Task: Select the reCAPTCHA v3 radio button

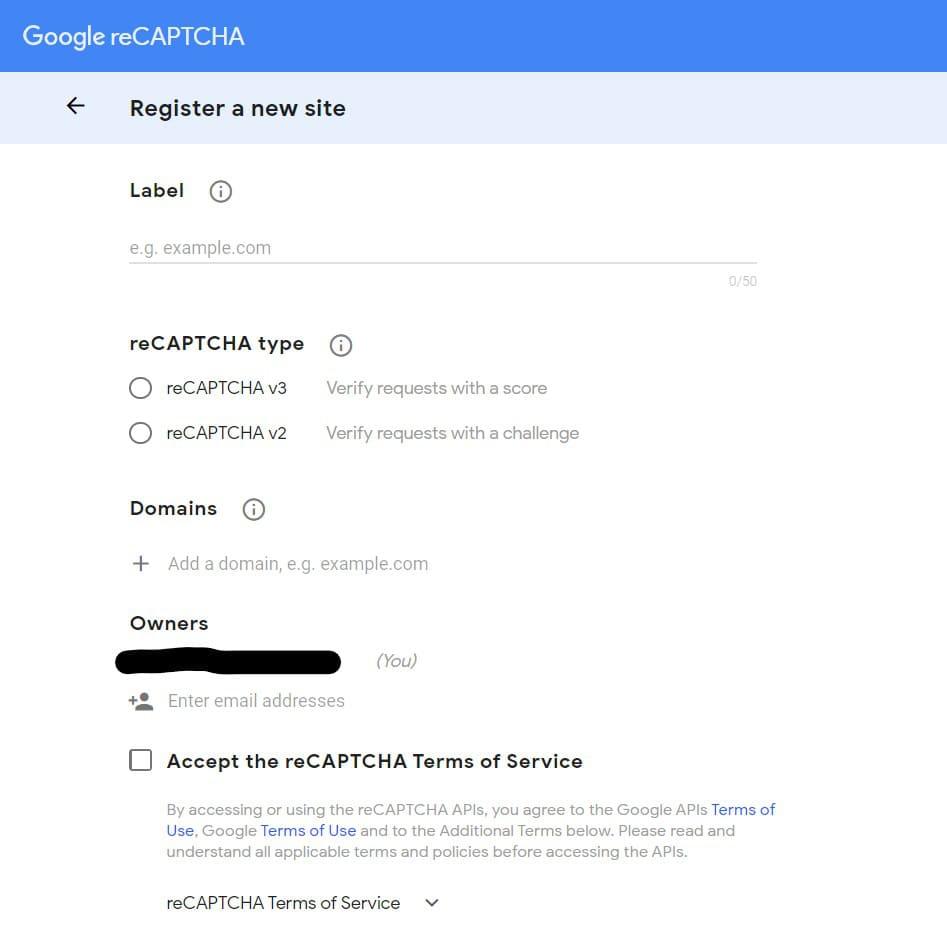Action: 141,388
